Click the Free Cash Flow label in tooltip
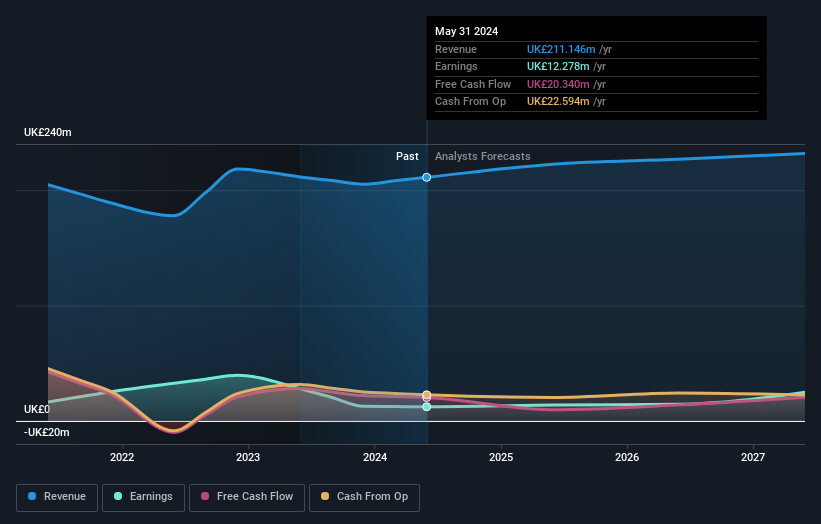This screenshot has height=524, width=821. (x=473, y=84)
